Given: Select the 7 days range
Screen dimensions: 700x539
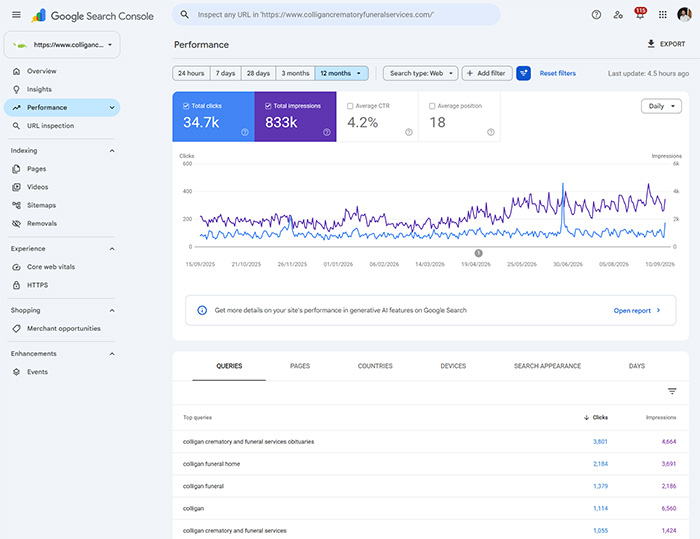Looking at the screenshot, I should (x=225, y=73).
